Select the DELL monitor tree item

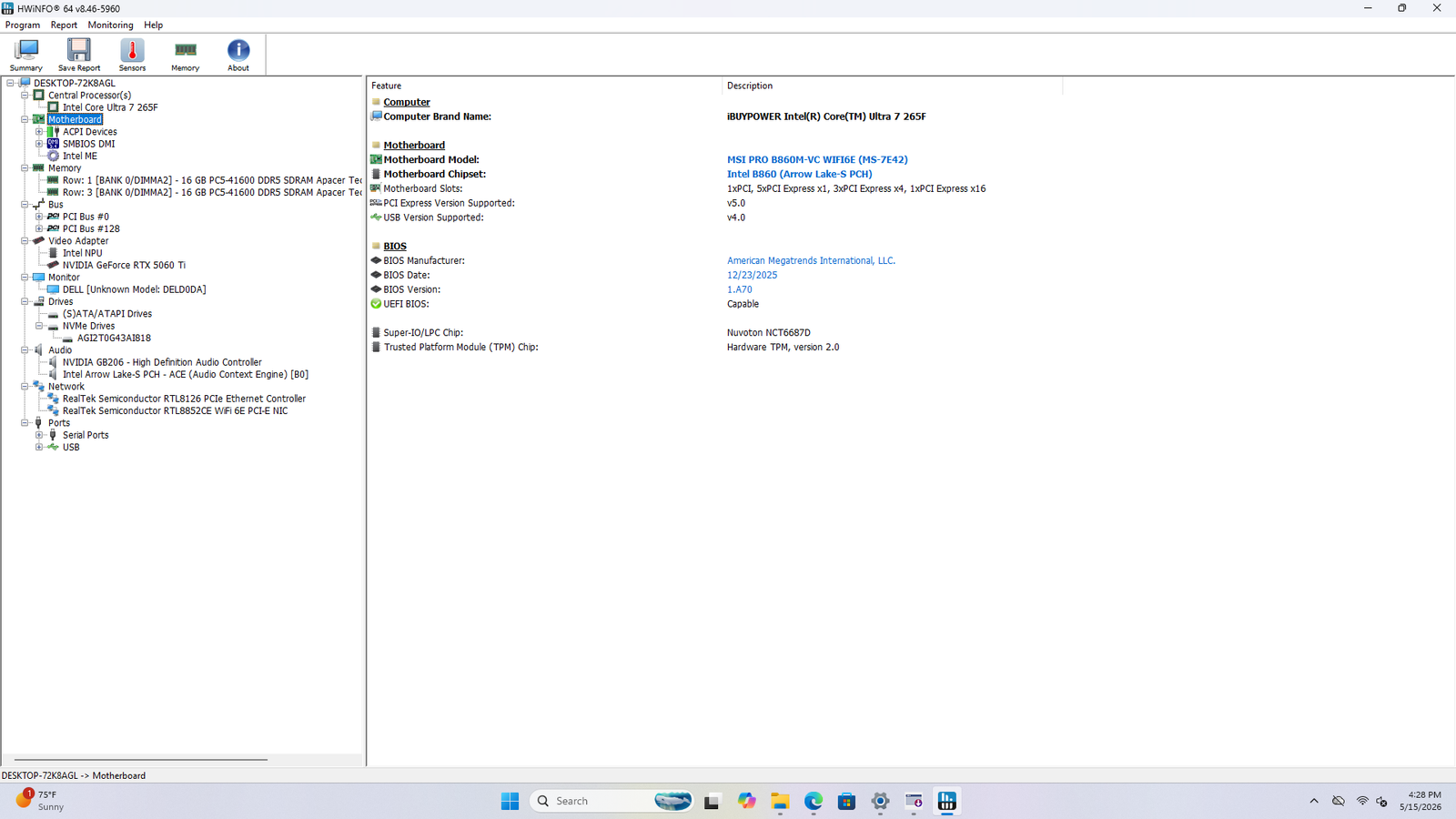[x=134, y=289]
